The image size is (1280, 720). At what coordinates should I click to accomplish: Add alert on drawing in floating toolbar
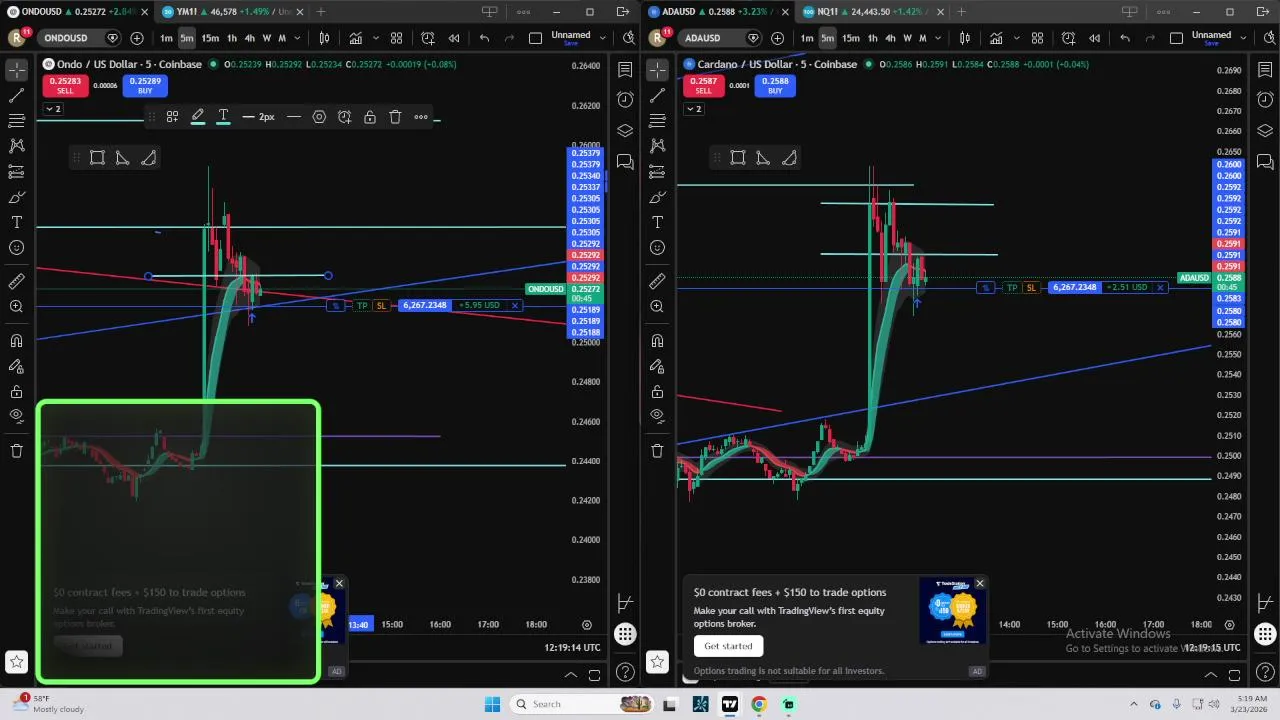pyautogui.click(x=345, y=117)
